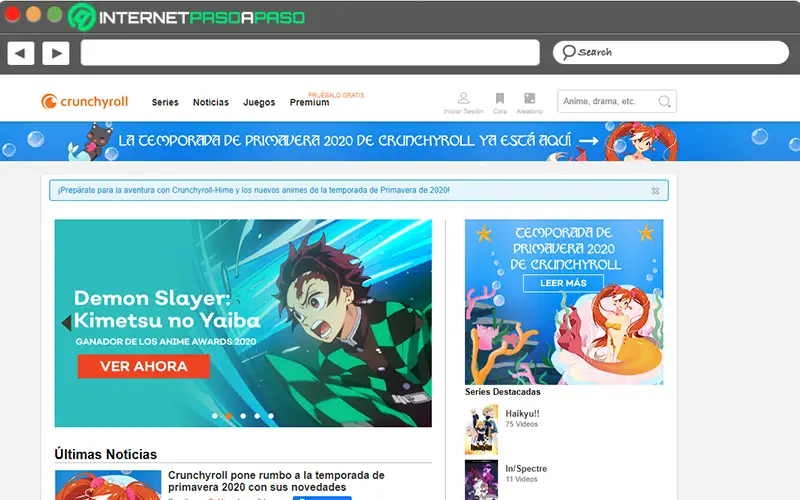Select the fifth carousel dot
The height and width of the screenshot is (500, 800).
tap(271, 416)
